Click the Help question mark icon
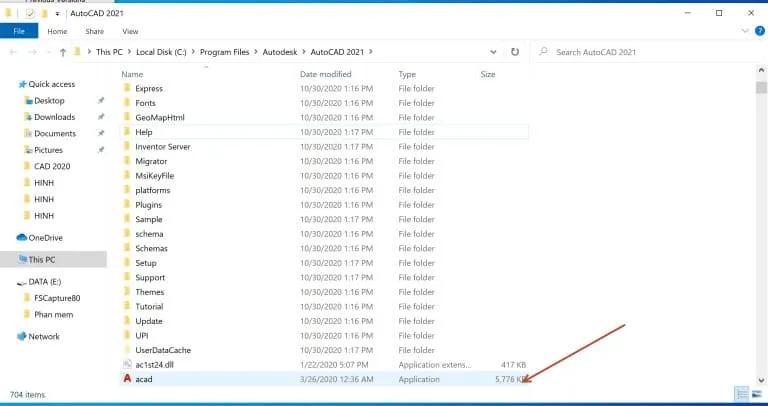The height and width of the screenshot is (406, 768). point(760,31)
